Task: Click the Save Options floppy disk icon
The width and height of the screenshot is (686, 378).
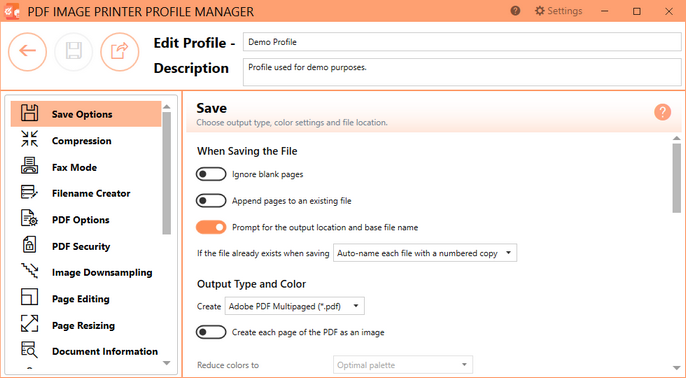Action: tap(30, 113)
